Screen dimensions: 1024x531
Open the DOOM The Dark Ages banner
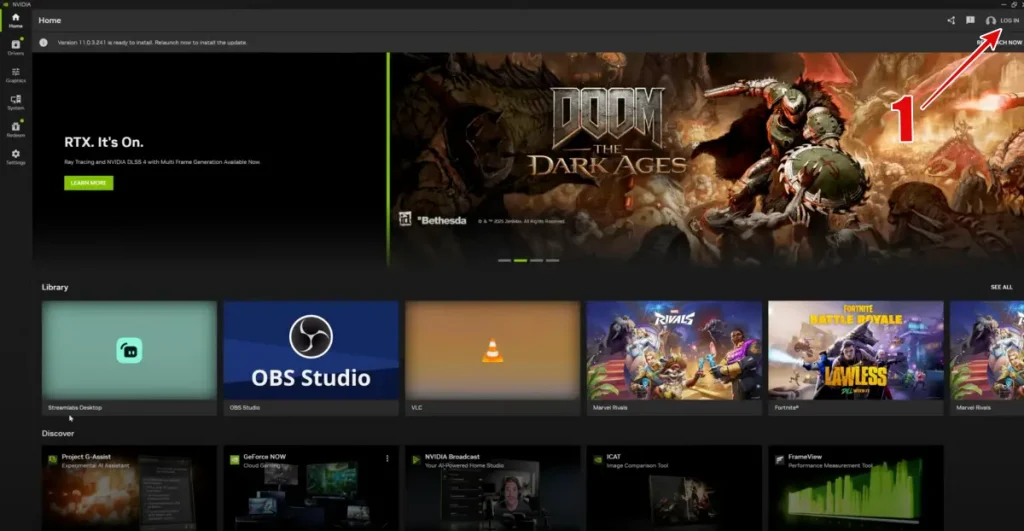point(707,159)
